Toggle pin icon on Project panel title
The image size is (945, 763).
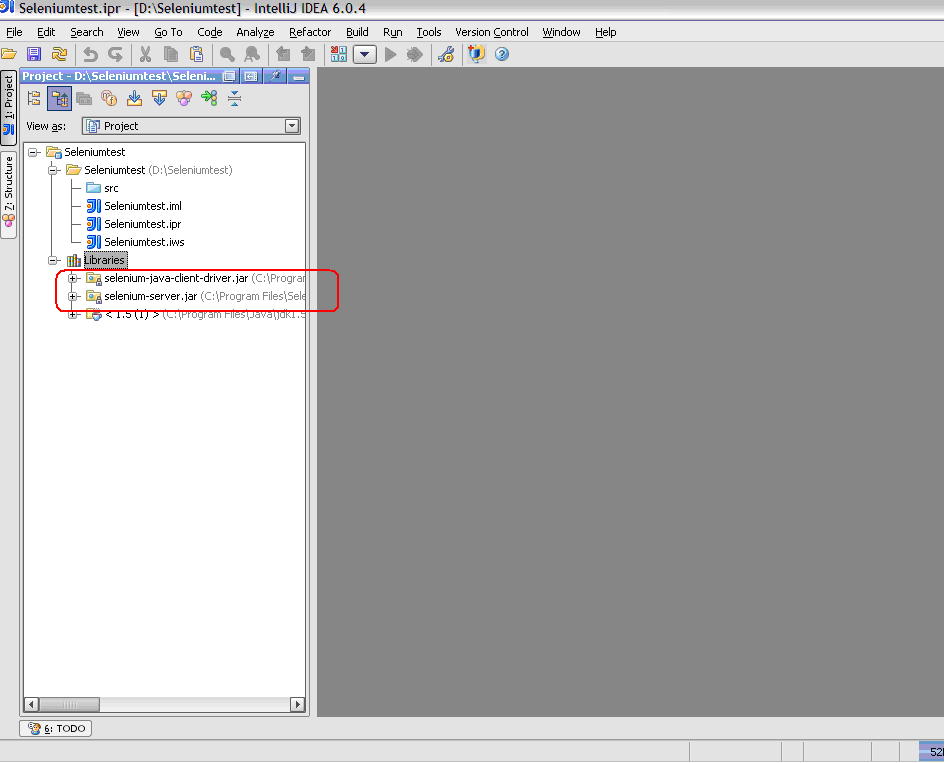tap(275, 76)
